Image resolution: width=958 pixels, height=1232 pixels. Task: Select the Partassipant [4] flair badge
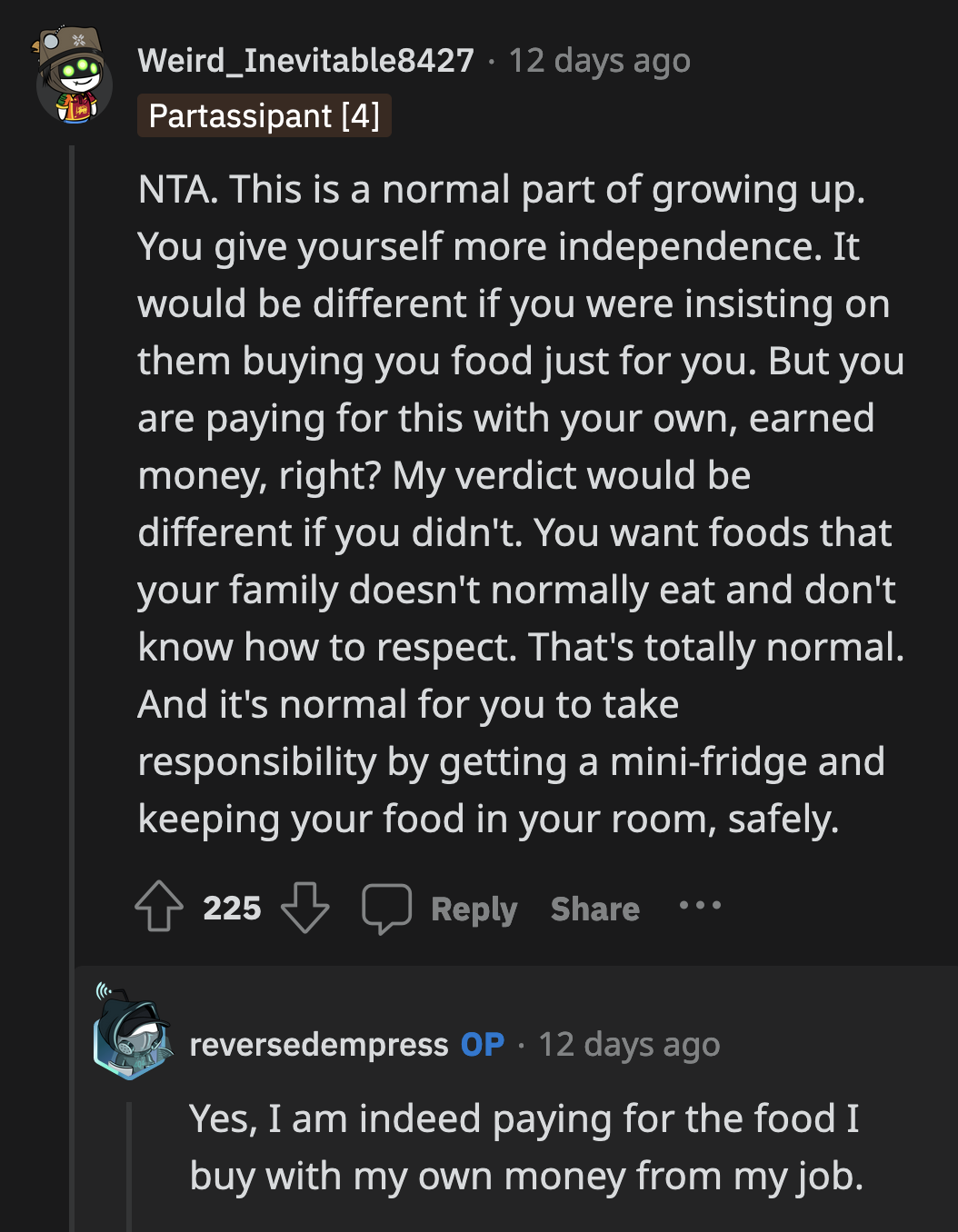[x=264, y=115]
